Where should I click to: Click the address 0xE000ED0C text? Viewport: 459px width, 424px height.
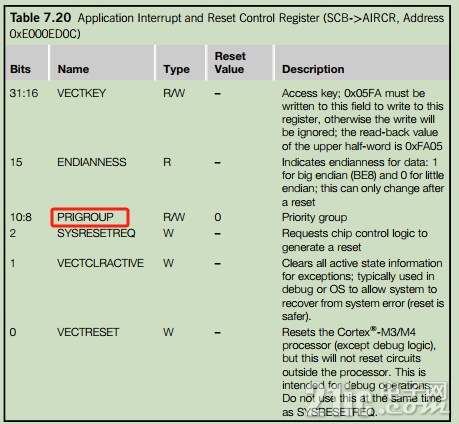[45, 34]
